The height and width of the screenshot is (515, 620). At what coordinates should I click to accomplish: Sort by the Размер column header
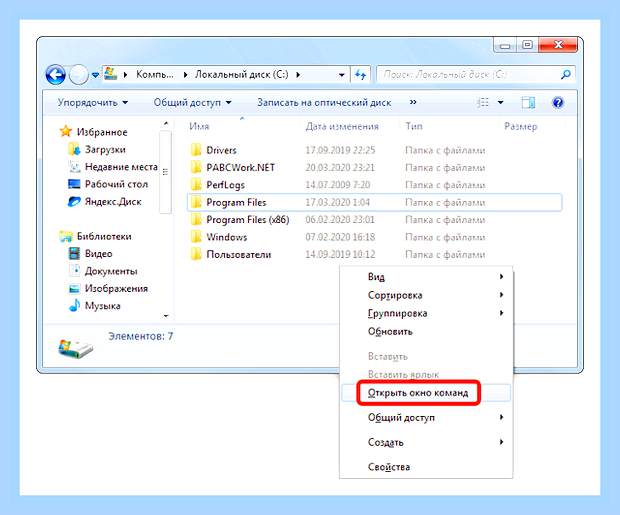point(520,127)
